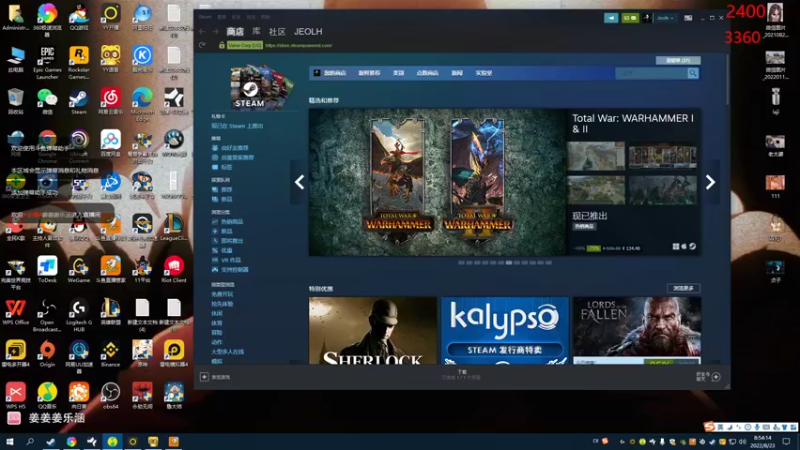The width and height of the screenshot is (800, 450).
Task: Select the WeGame desktop icon
Action: [79, 269]
